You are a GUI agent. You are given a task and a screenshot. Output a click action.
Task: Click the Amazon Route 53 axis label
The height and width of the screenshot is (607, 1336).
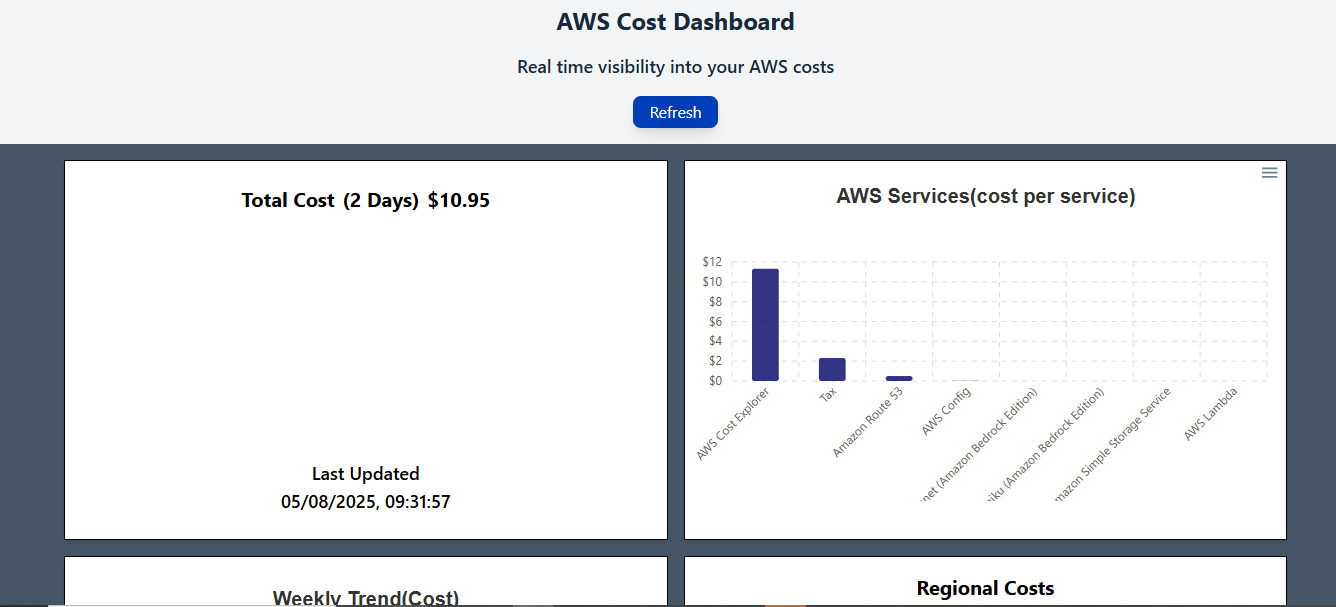point(867,422)
